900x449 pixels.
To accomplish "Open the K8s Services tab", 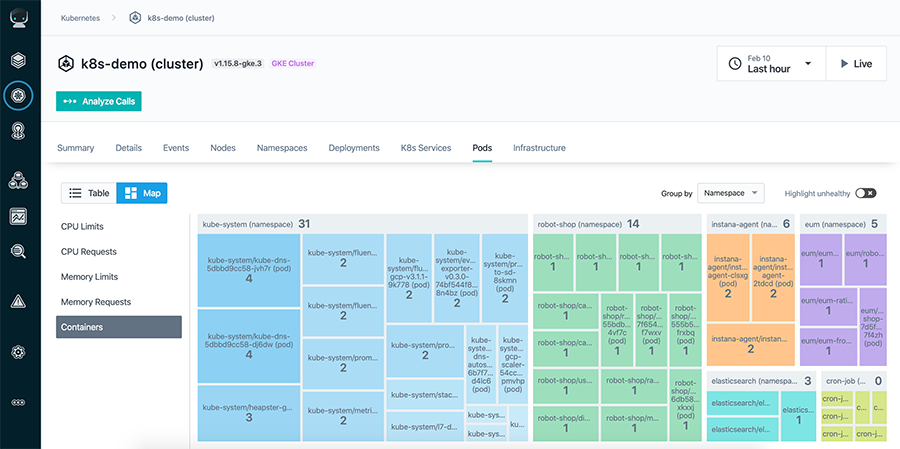I will click(x=426, y=148).
